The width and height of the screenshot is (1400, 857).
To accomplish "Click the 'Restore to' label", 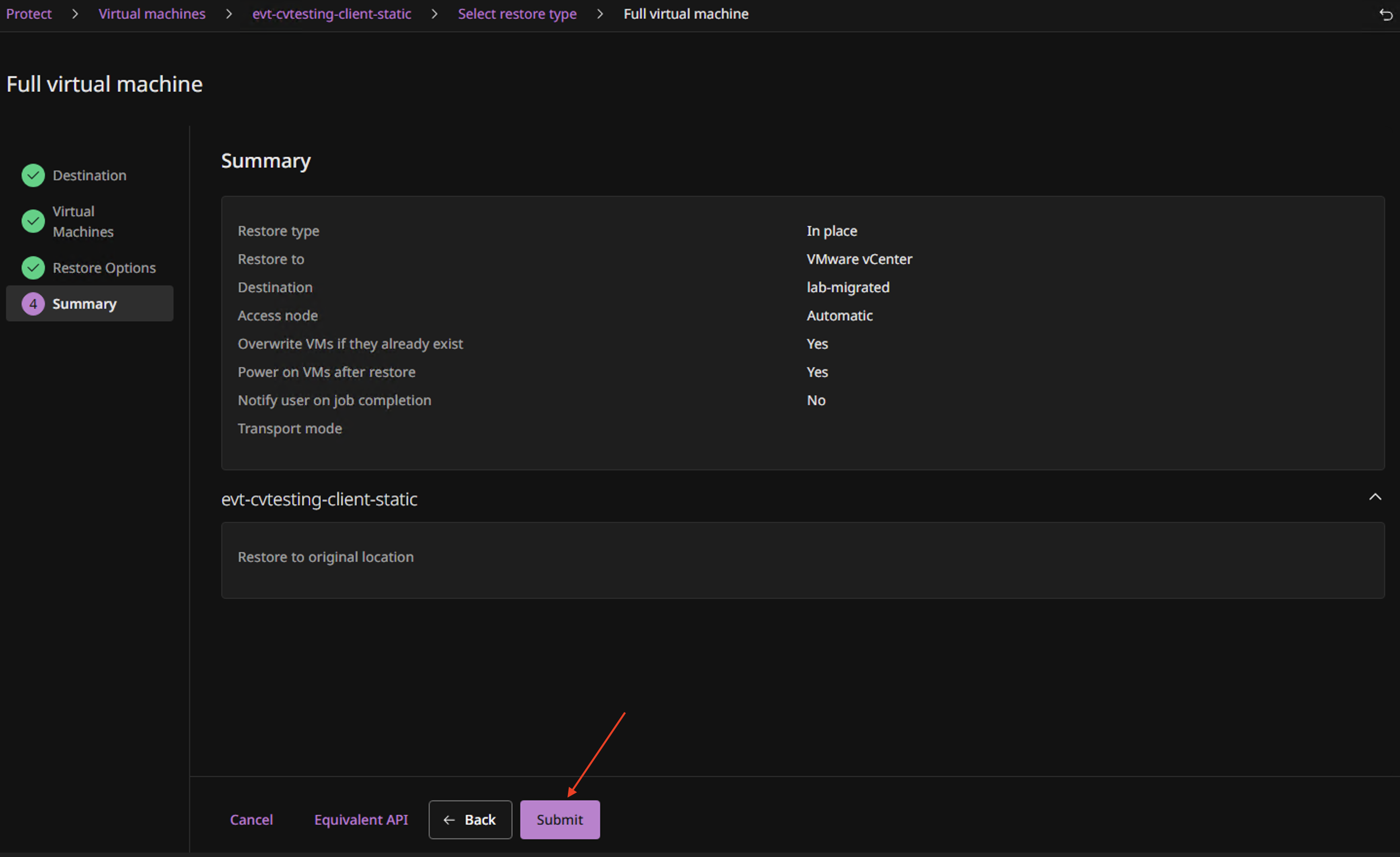I will tap(271, 259).
